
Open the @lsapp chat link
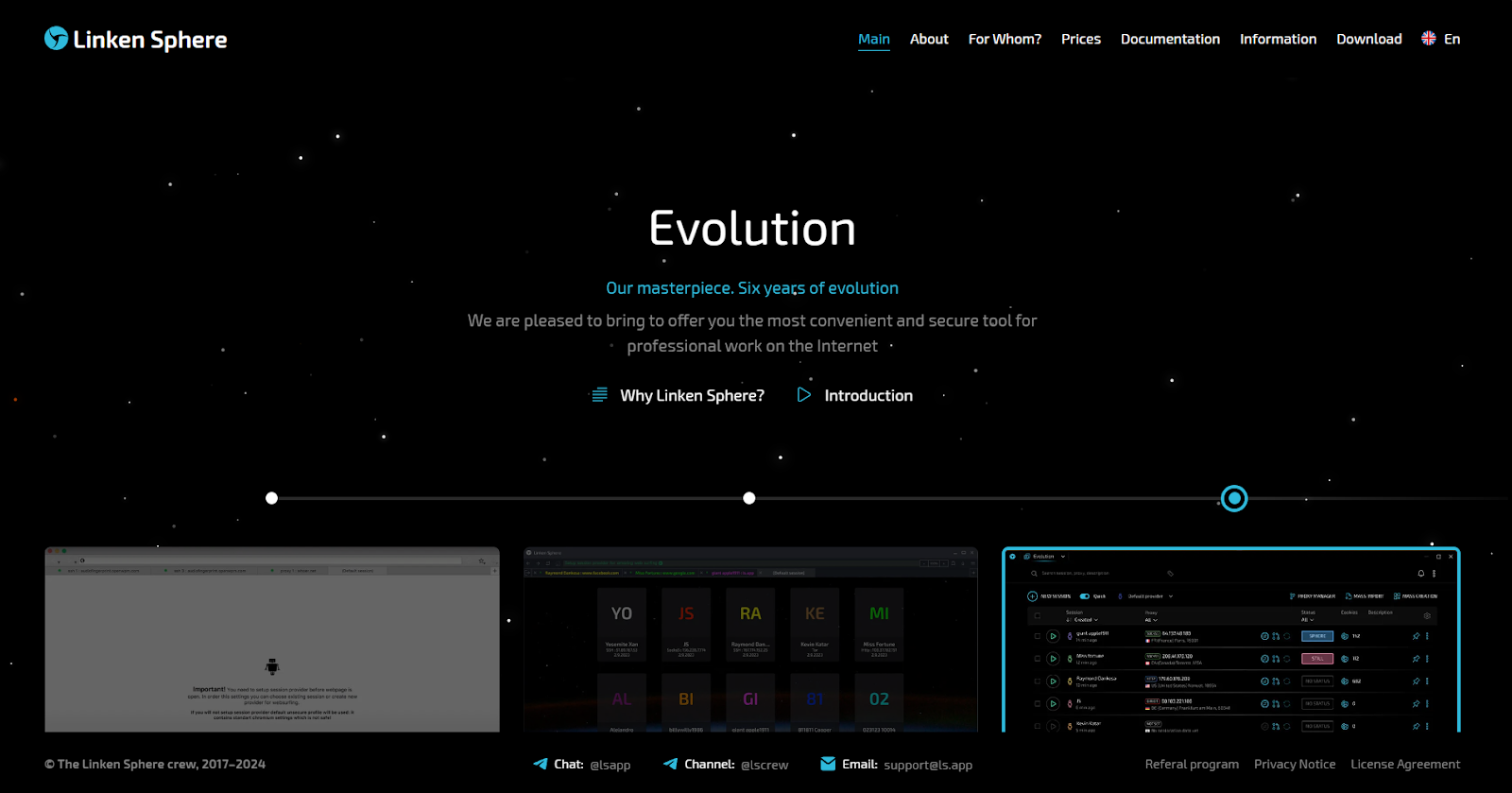[x=610, y=765]
